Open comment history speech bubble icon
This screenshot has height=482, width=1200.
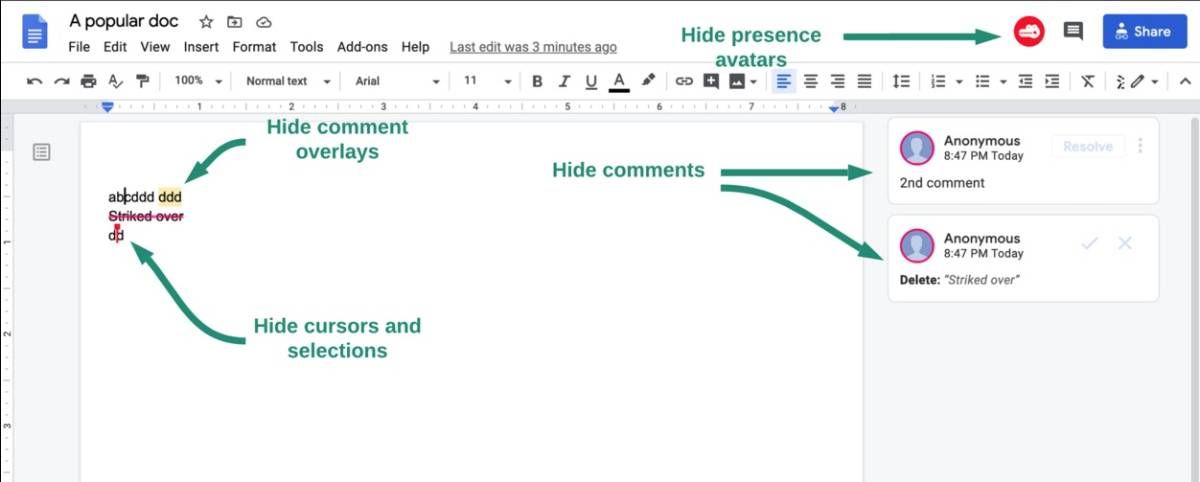tap(1073, 31)
